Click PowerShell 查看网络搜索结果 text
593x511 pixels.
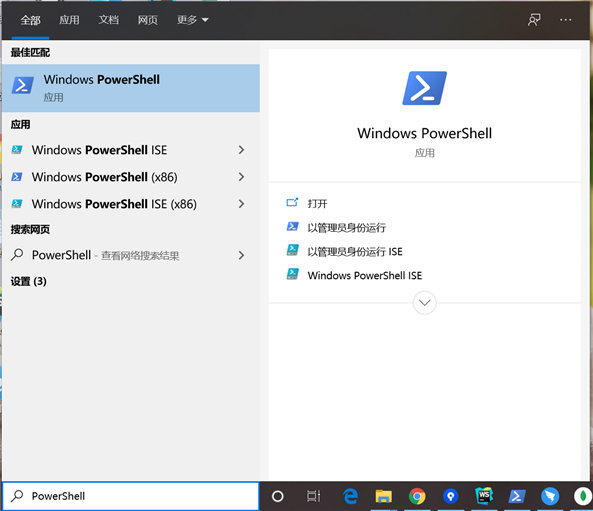pos(106,255)
